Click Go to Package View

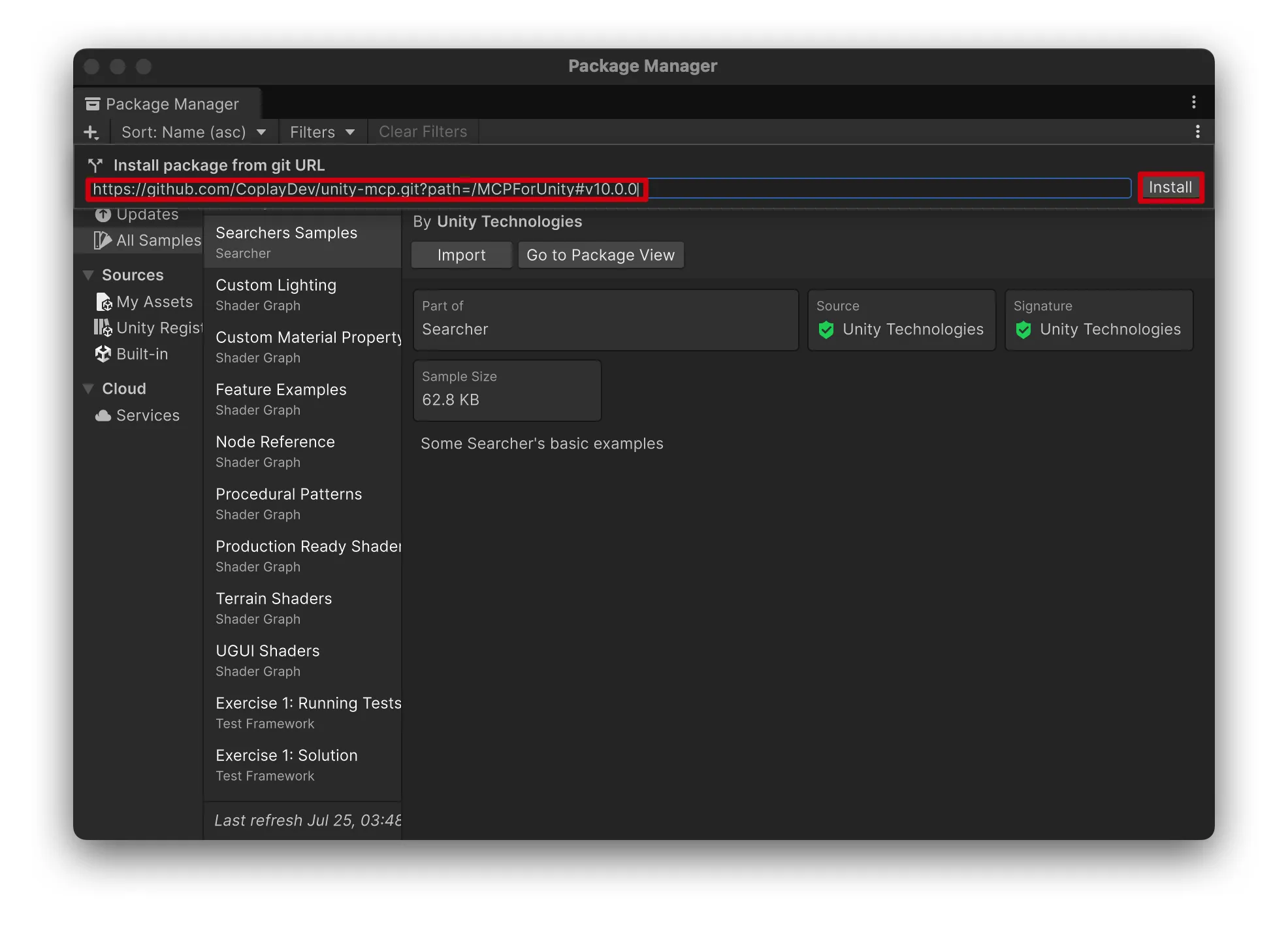[601, 255]
